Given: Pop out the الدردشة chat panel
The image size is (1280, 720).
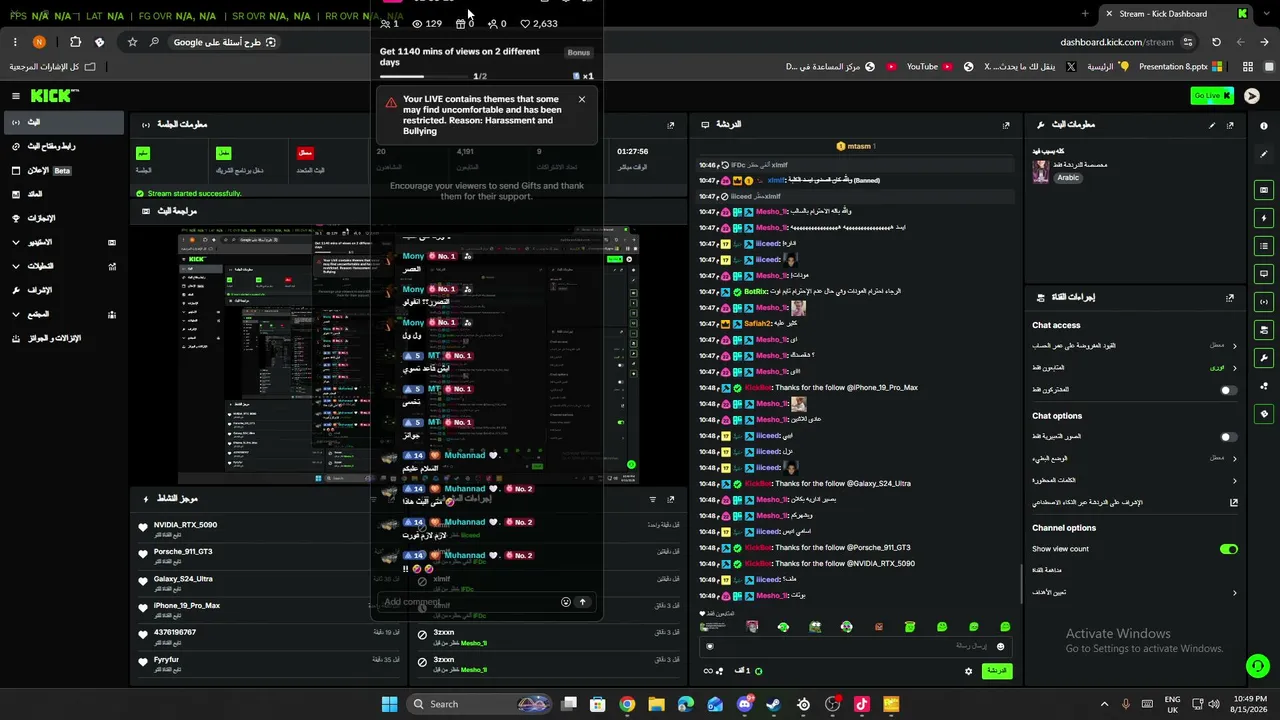Looking at the screenshot, I should click(x=1006, y=125).
